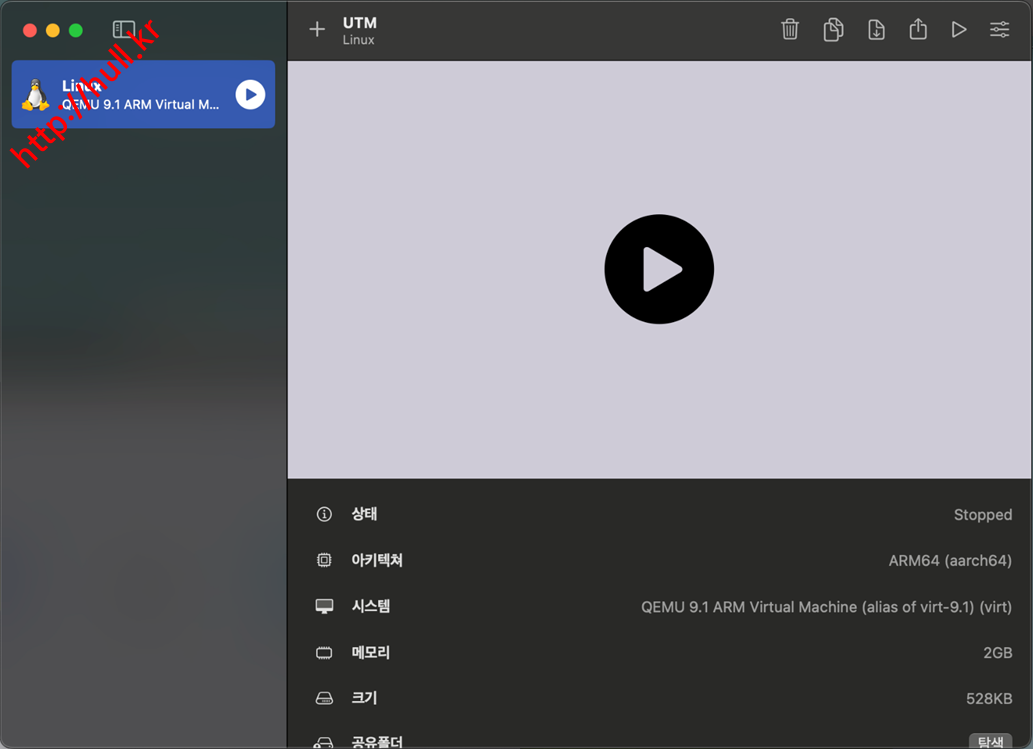The width and height of the screenshot is (1033, 749).
Task: Delete the VM with the trash icon
Action: [x=790, y=30]
